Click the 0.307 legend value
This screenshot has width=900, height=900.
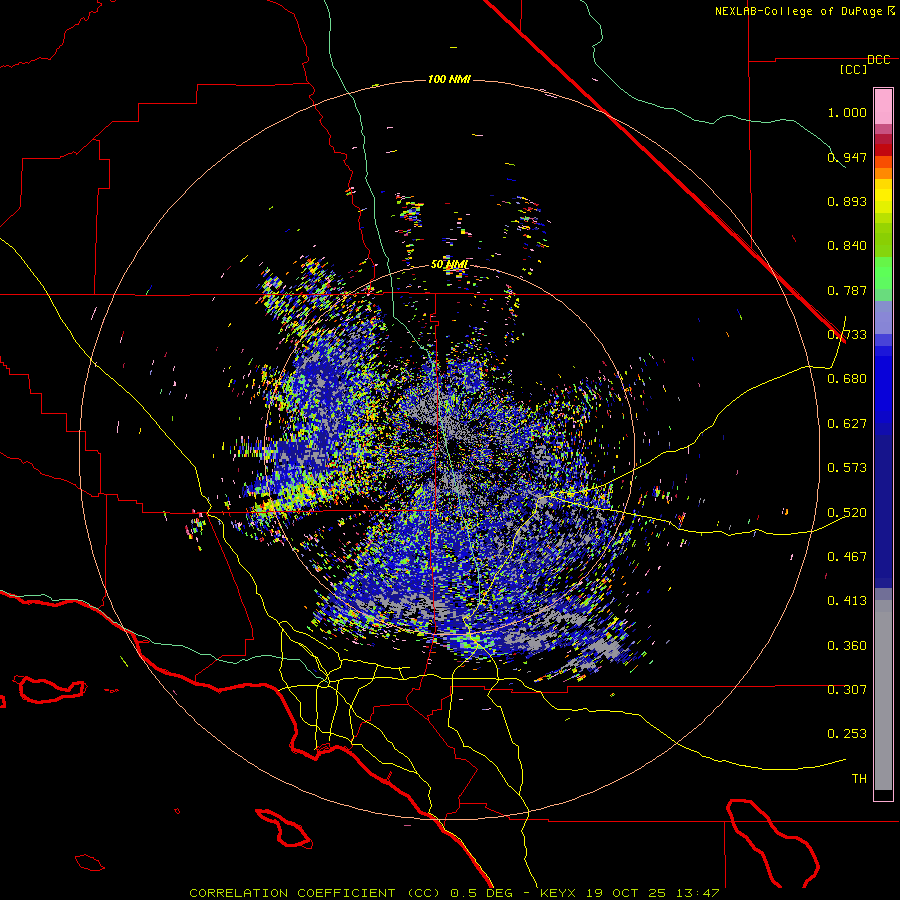(x=847, y=690)
